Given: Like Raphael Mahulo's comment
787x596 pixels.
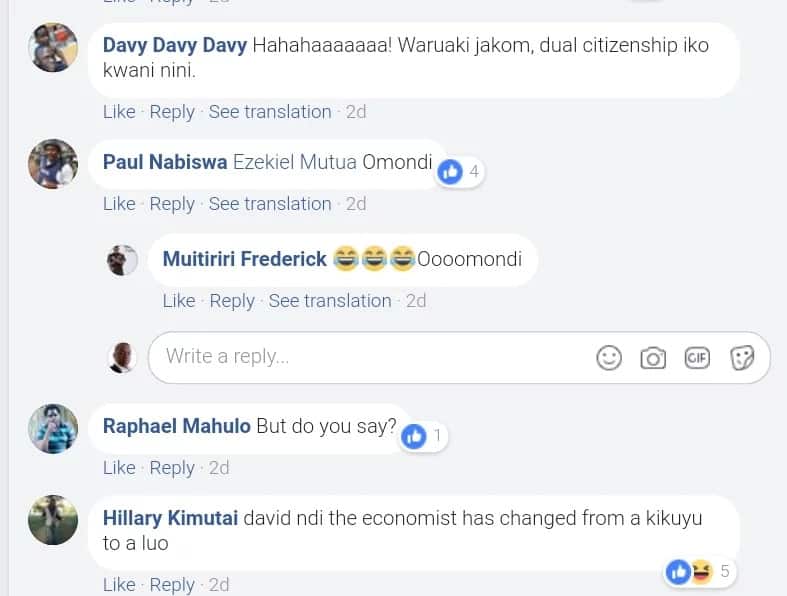Looking at the screenshot, I should [x=119, y=467].
